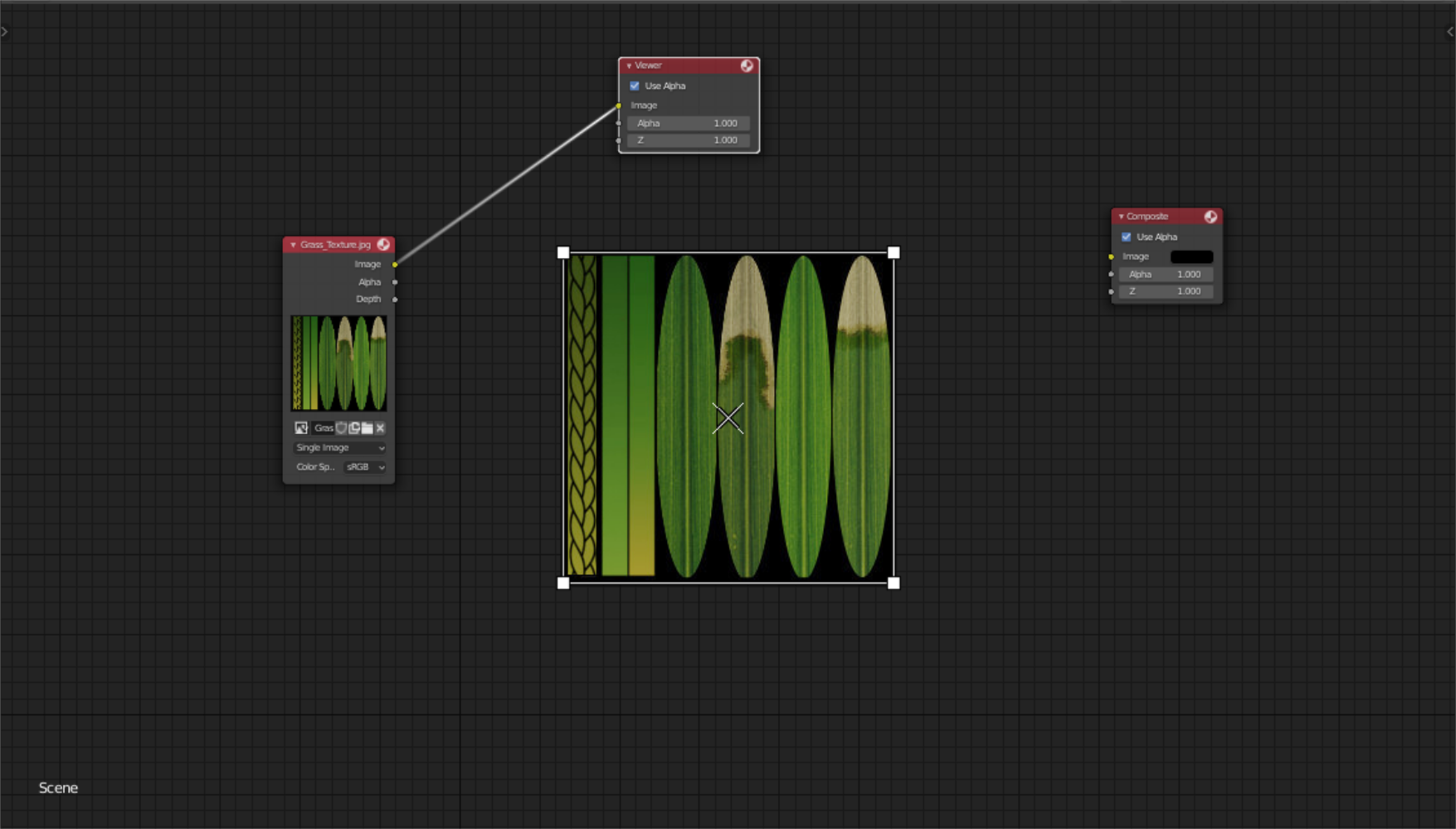Click the open image folder icon
This screenshot has width=1456, height=829.
[x=367, y=428]
